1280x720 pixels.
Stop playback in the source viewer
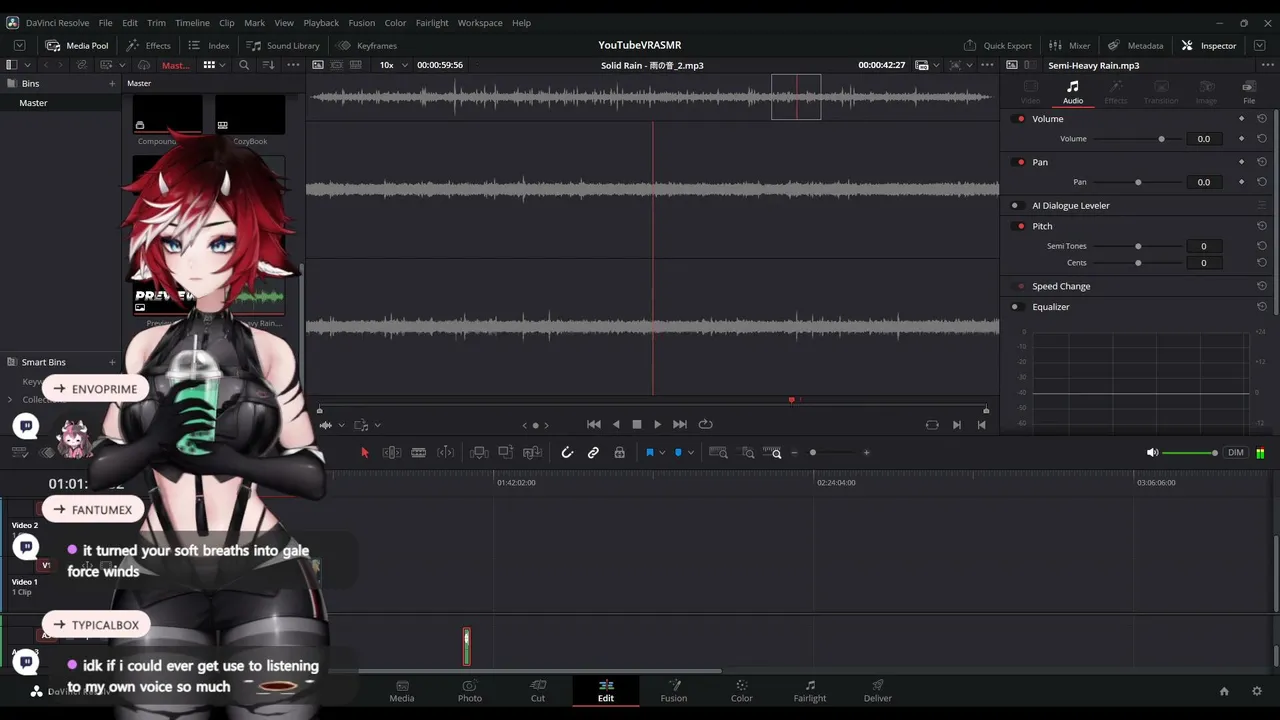pos(637,425)
